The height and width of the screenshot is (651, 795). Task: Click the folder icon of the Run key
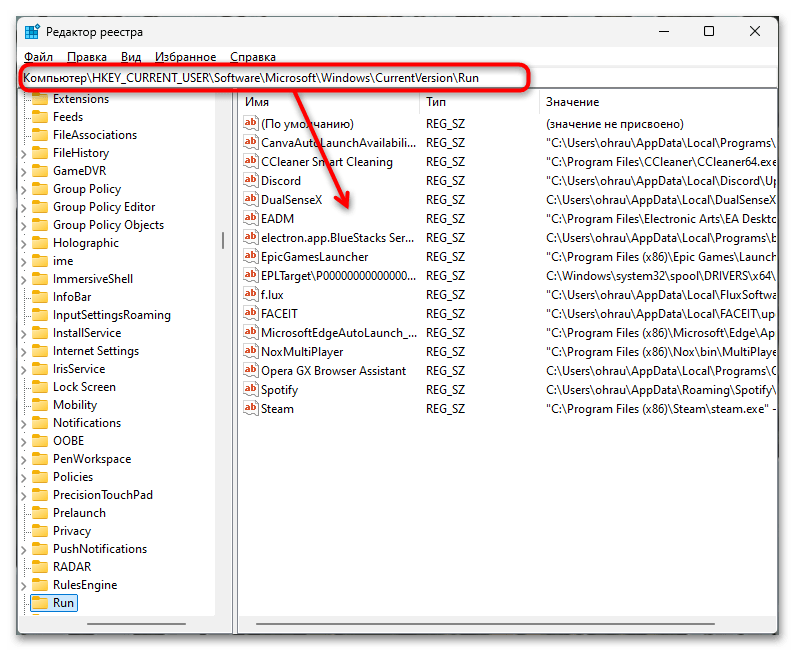[40, 602]
